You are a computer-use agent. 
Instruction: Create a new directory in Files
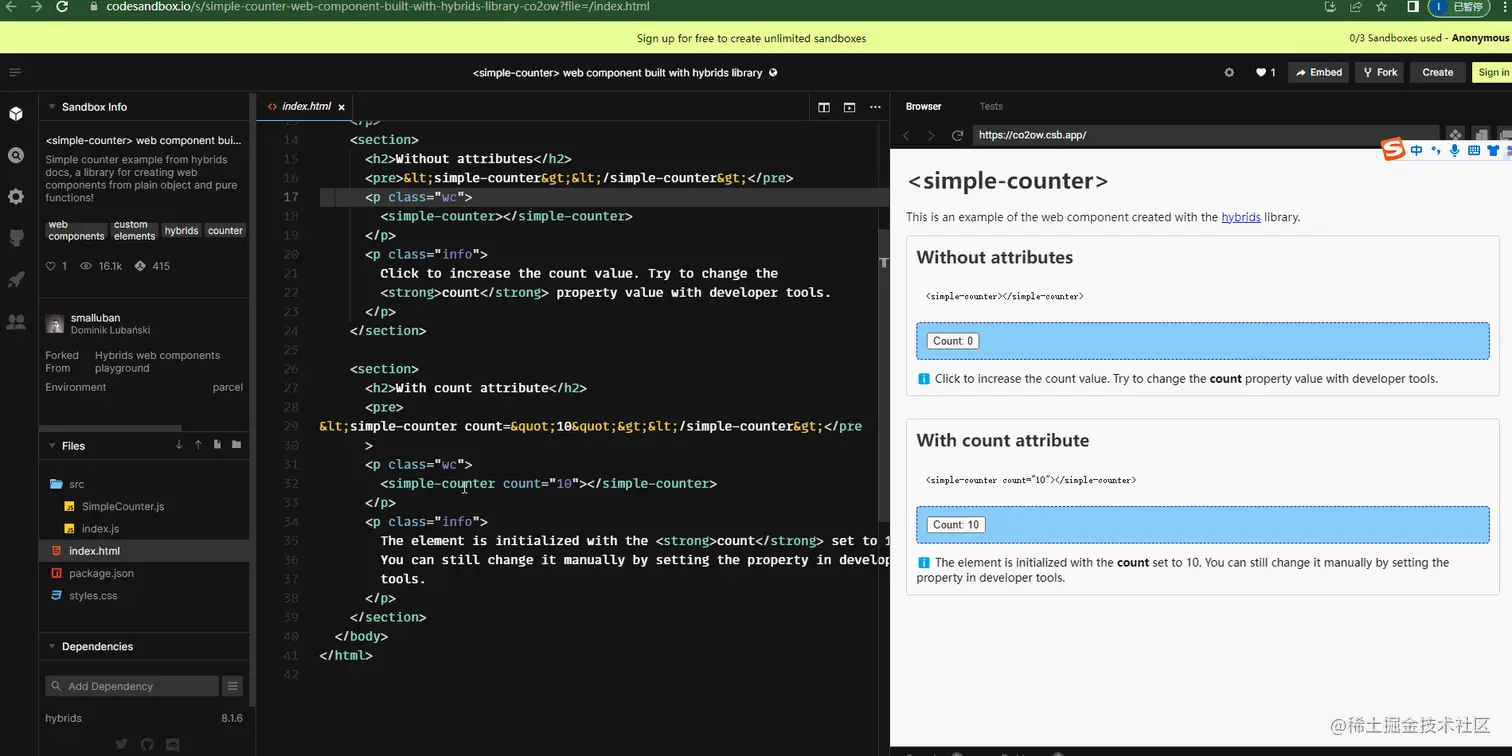pyautogui.click(x=236, y=445)
